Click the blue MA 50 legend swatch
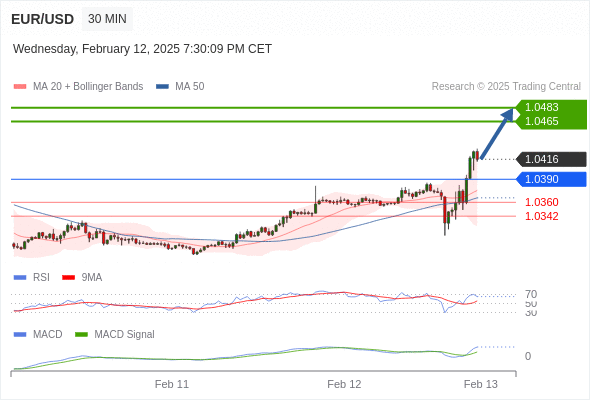The width and height of the screenshot is (590, 400). [162, 87]
